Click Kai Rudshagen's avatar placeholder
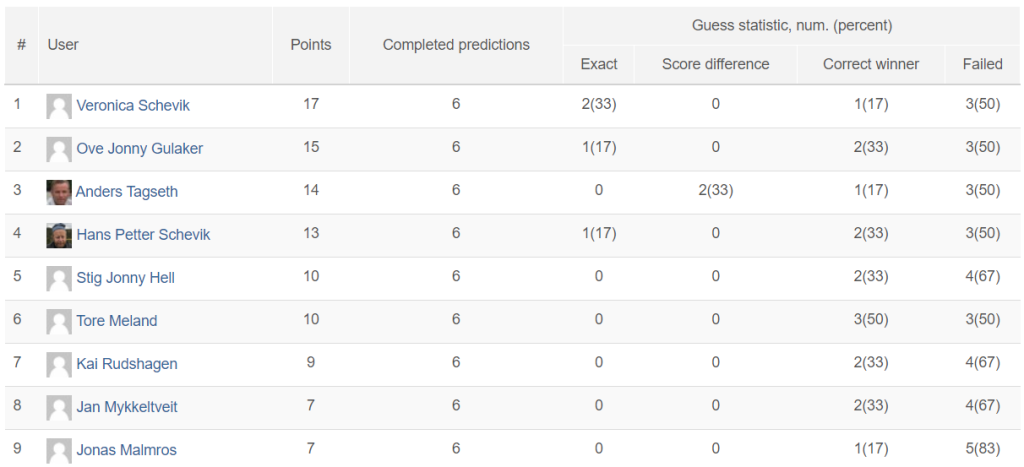 (x=59, y=364)
